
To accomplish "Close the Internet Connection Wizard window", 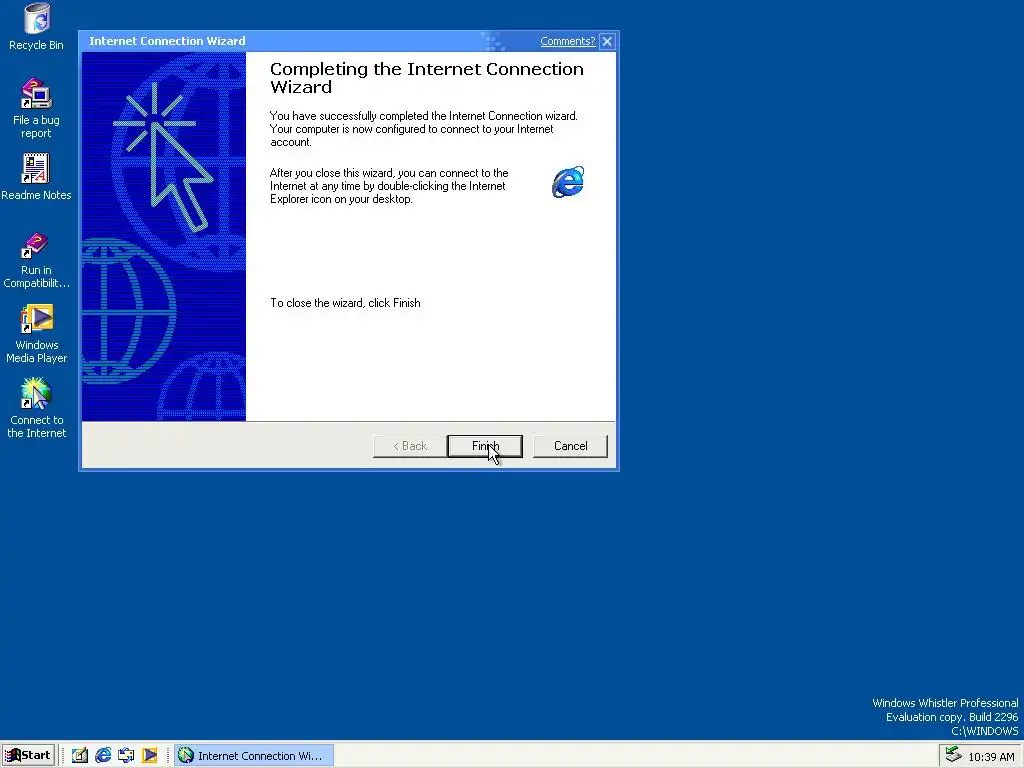I will (607, 41).
